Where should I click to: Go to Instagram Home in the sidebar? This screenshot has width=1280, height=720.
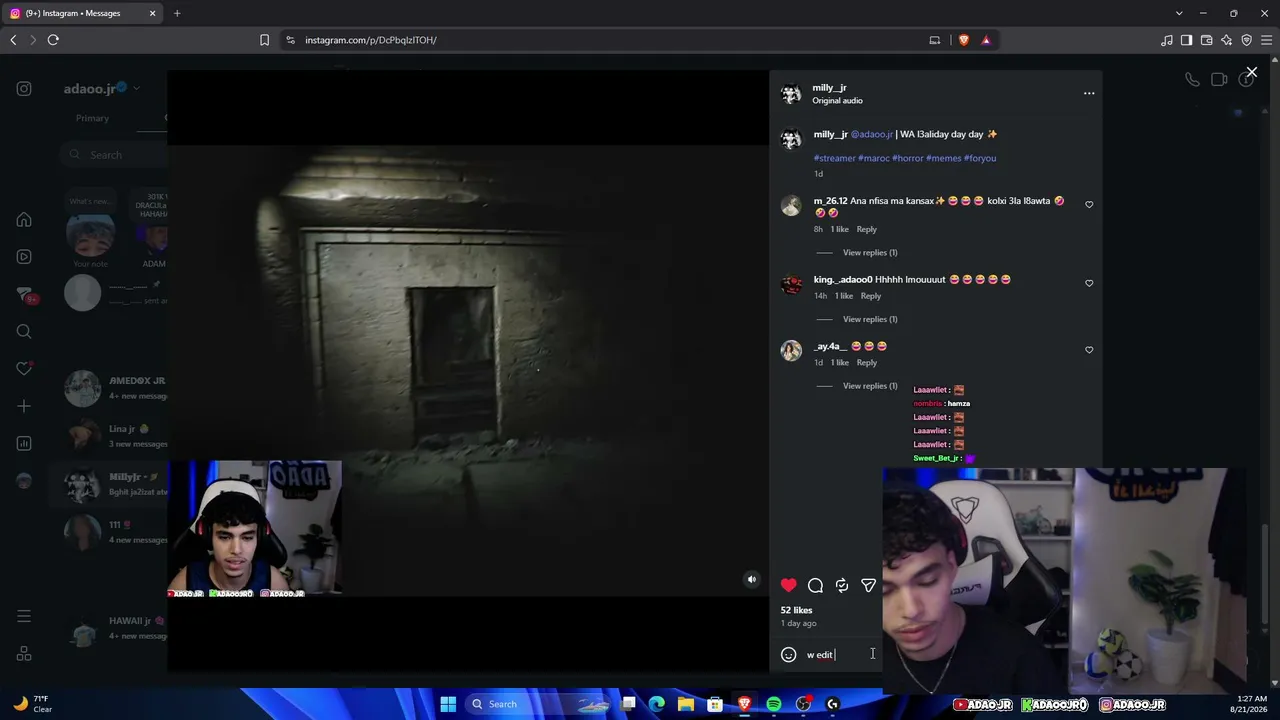tap(24, 220)
